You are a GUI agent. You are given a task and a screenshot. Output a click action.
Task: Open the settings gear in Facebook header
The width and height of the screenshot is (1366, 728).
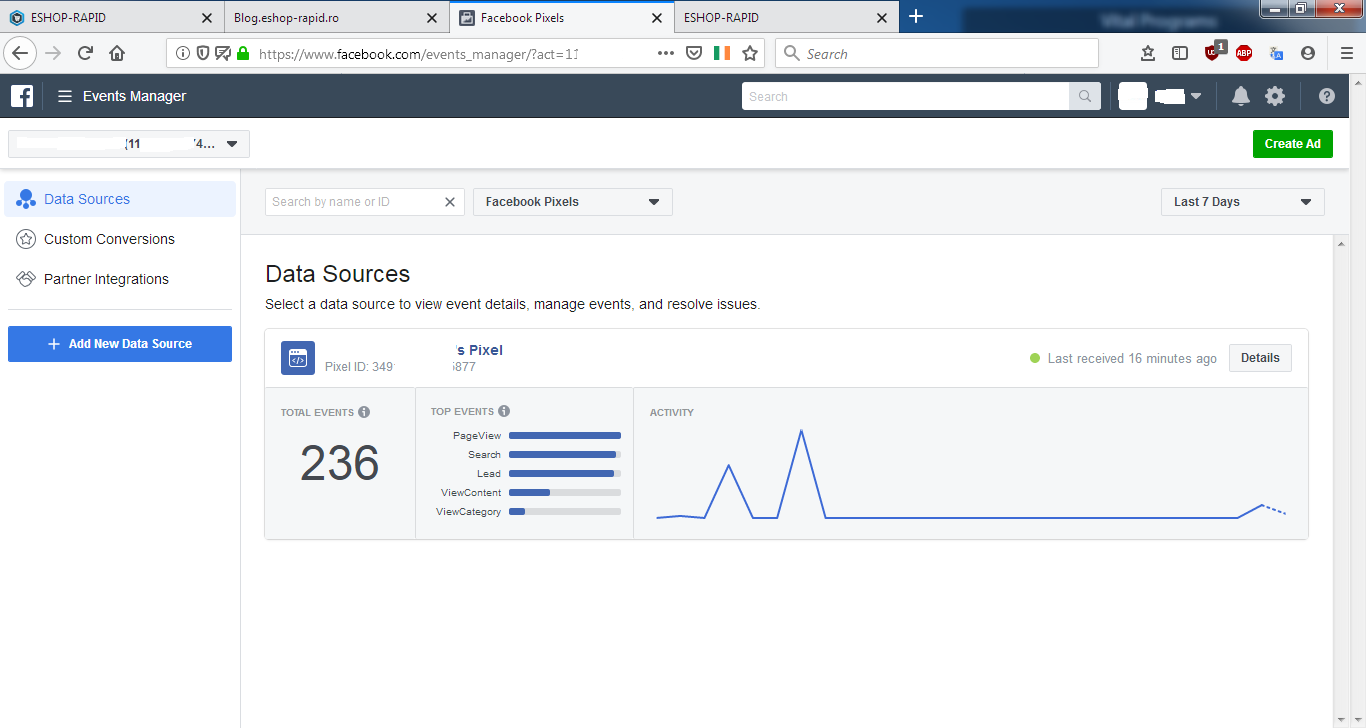click(x=1275, y=96)
